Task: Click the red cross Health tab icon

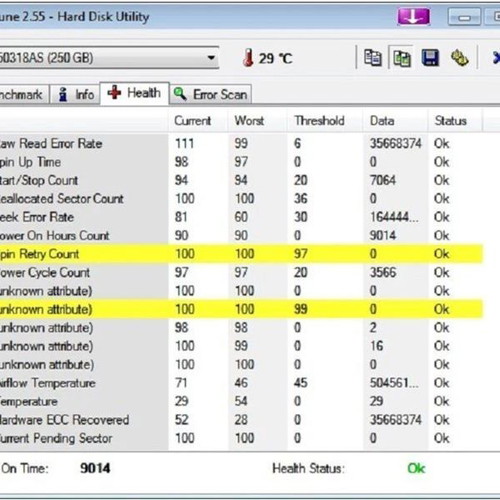Action: tap(114, 92)
